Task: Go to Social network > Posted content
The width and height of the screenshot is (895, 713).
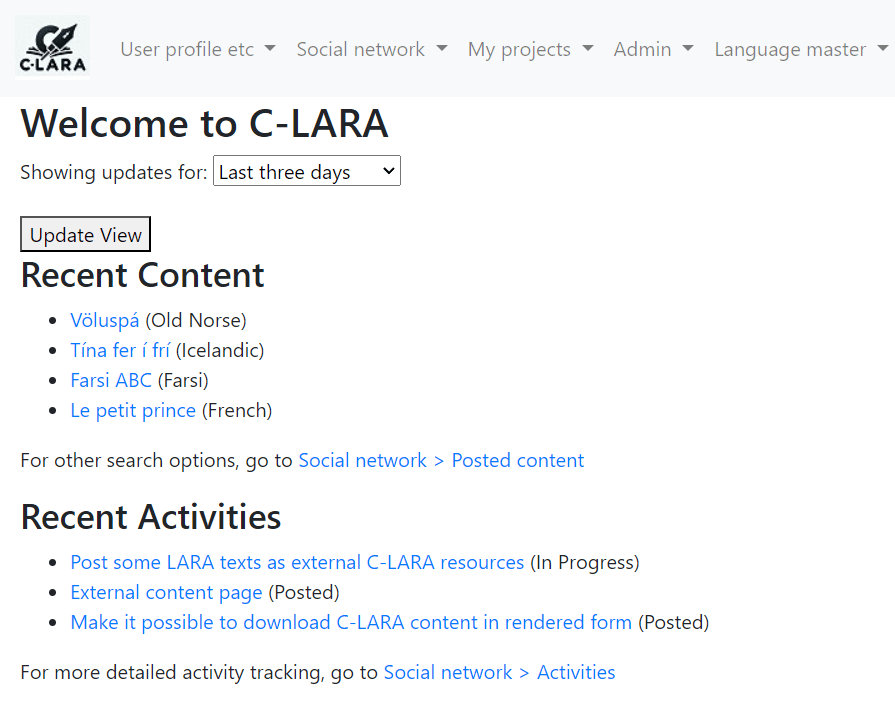Action: 441,460
